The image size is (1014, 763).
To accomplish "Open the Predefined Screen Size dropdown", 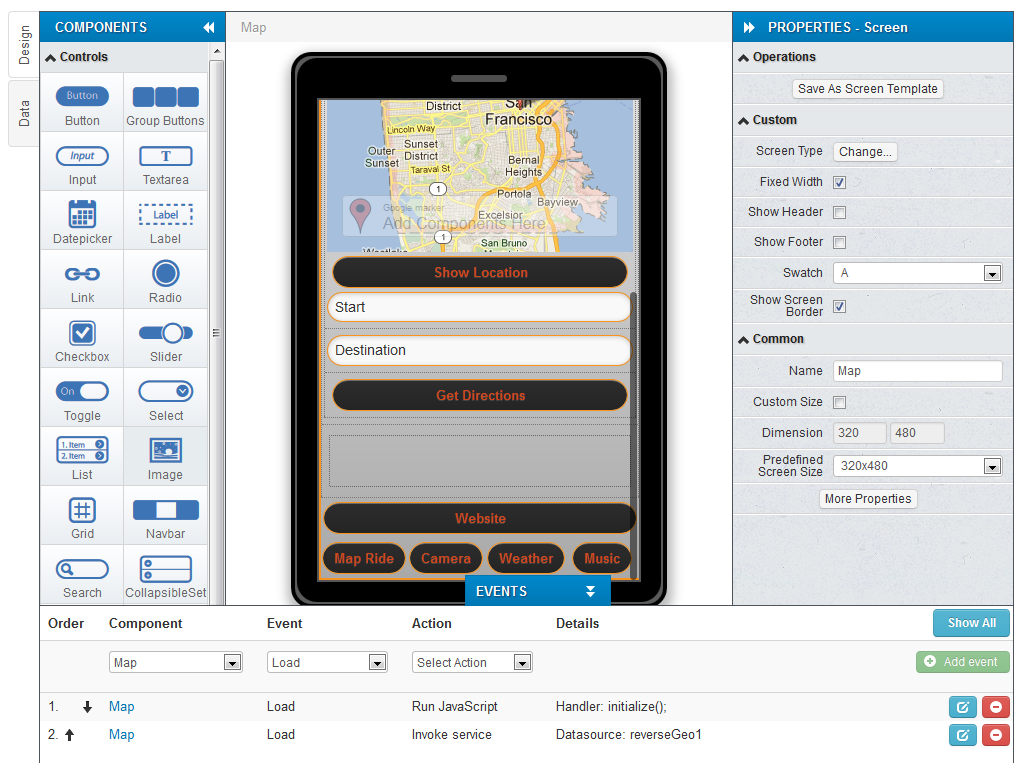I will click(917, 466).
